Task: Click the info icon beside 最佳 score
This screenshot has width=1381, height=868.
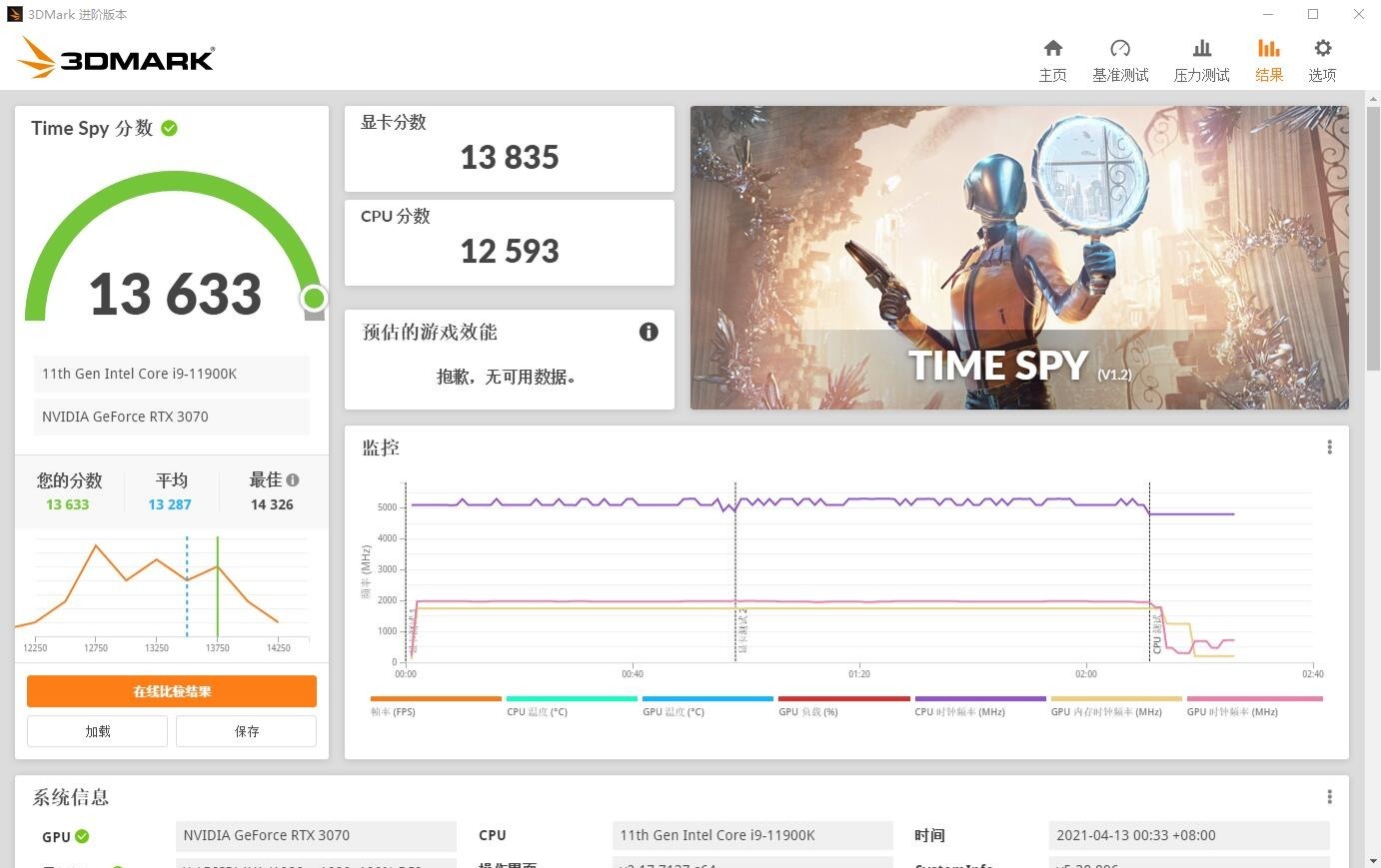Action: pos(292,479)
